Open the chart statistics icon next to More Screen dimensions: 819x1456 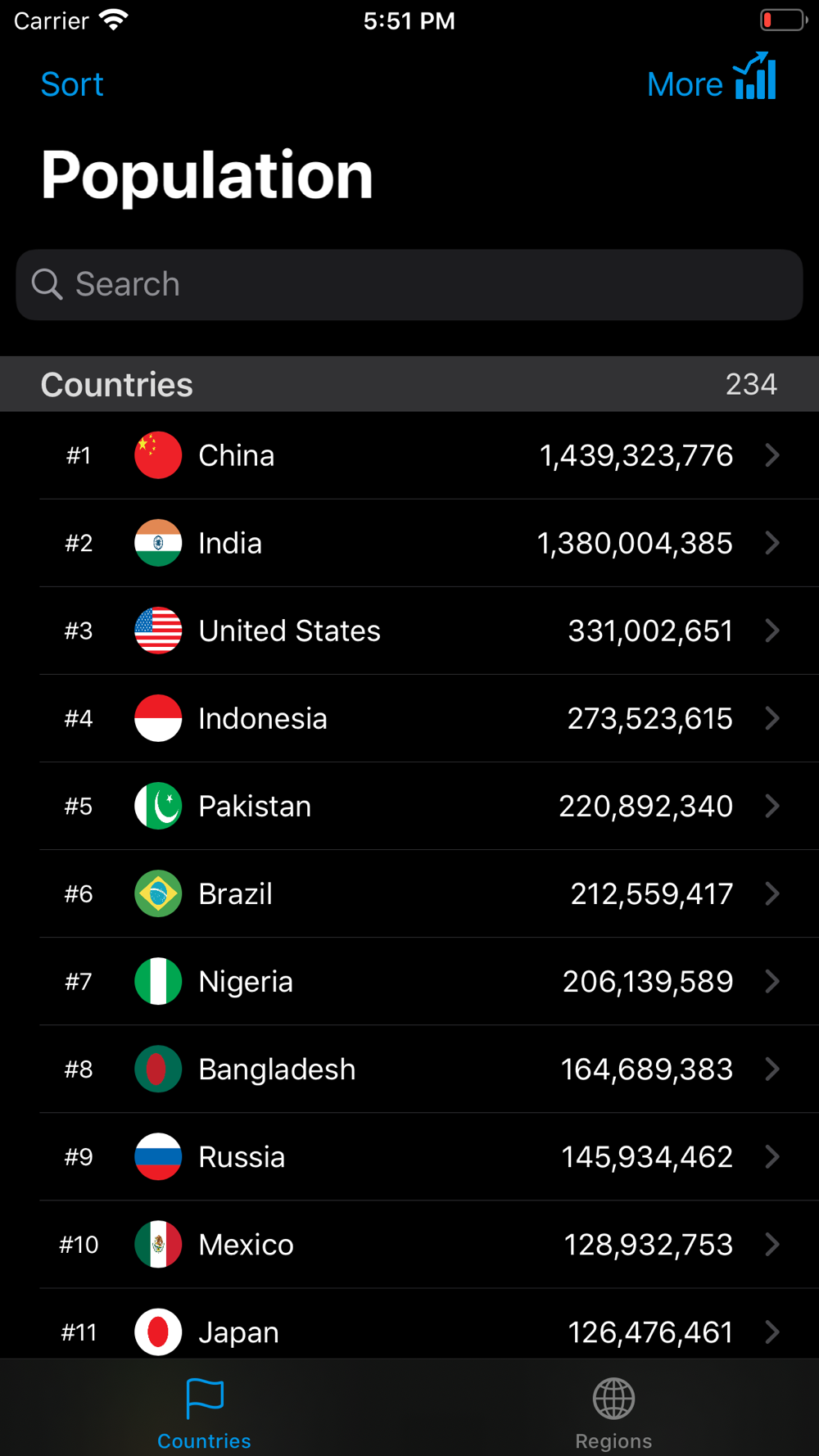(x=755, y=76)
